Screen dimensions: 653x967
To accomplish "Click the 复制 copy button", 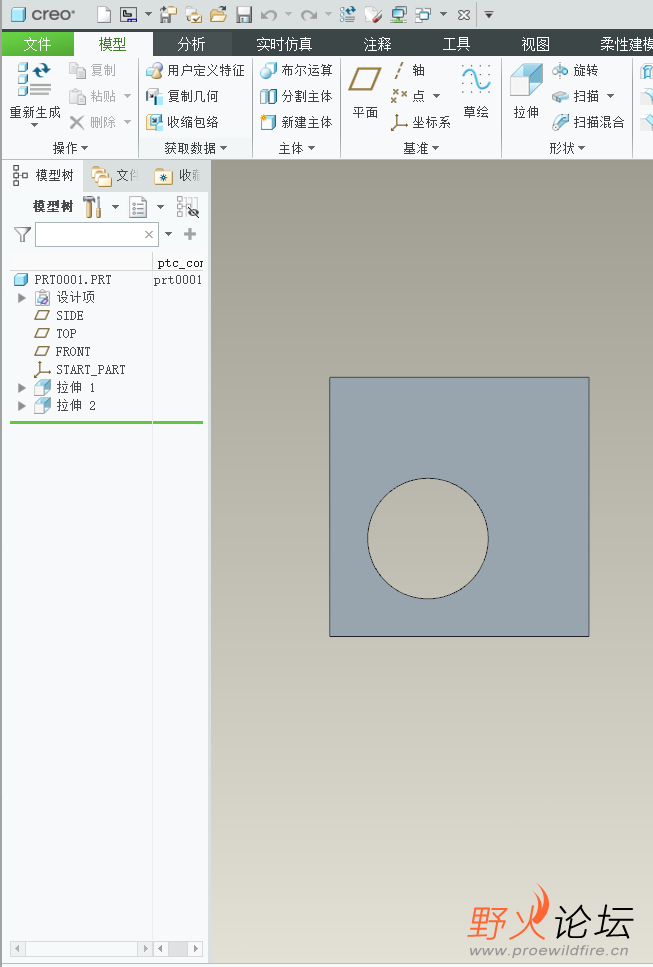I will click(92, 70).
